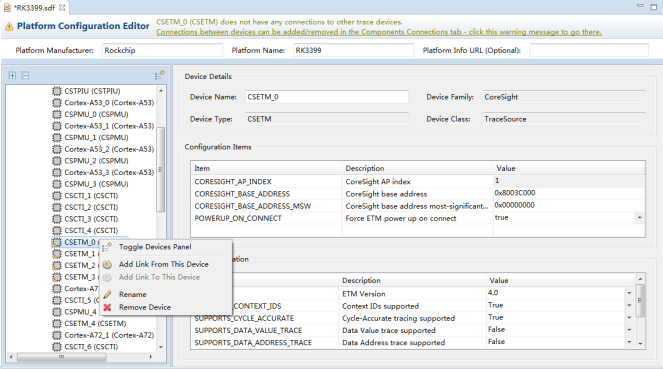Select Remove Device in the context menu

coord(145,307)
